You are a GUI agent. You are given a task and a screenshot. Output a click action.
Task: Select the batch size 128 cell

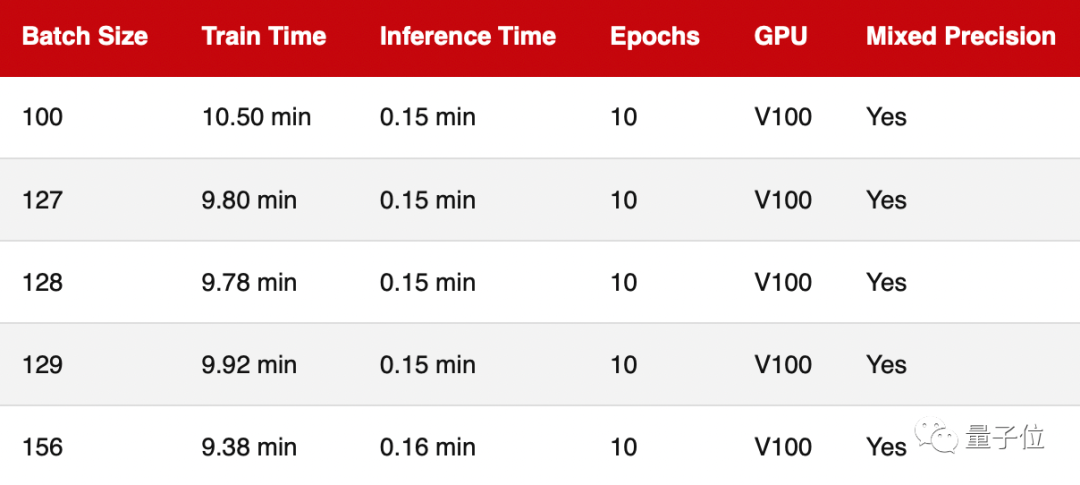[x=42, y=282]
